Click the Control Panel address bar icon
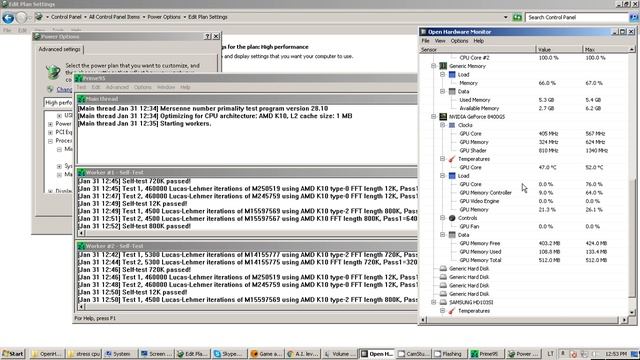The image size is (640, 360). pyautogui.click(x=39, y=17)
